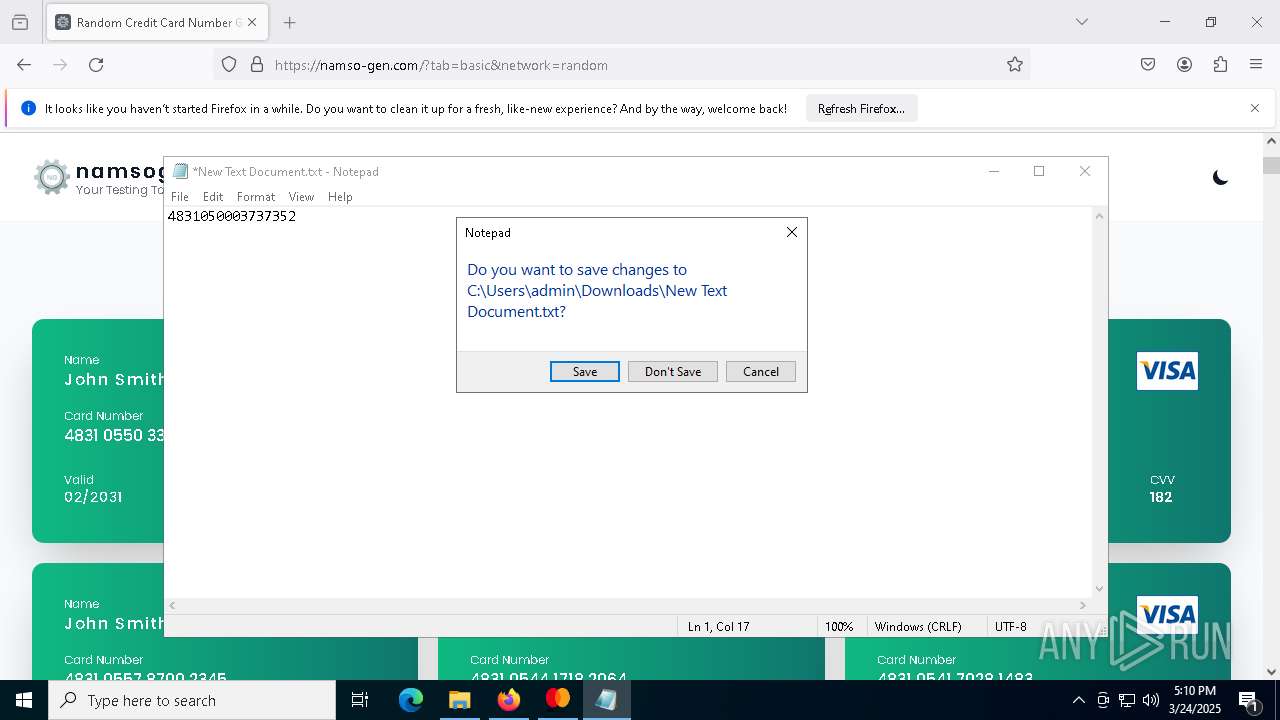The width and height of the screenshot is (1280, 720).
Task: Click Windows (CRLF) status entry
Action: 918,627
